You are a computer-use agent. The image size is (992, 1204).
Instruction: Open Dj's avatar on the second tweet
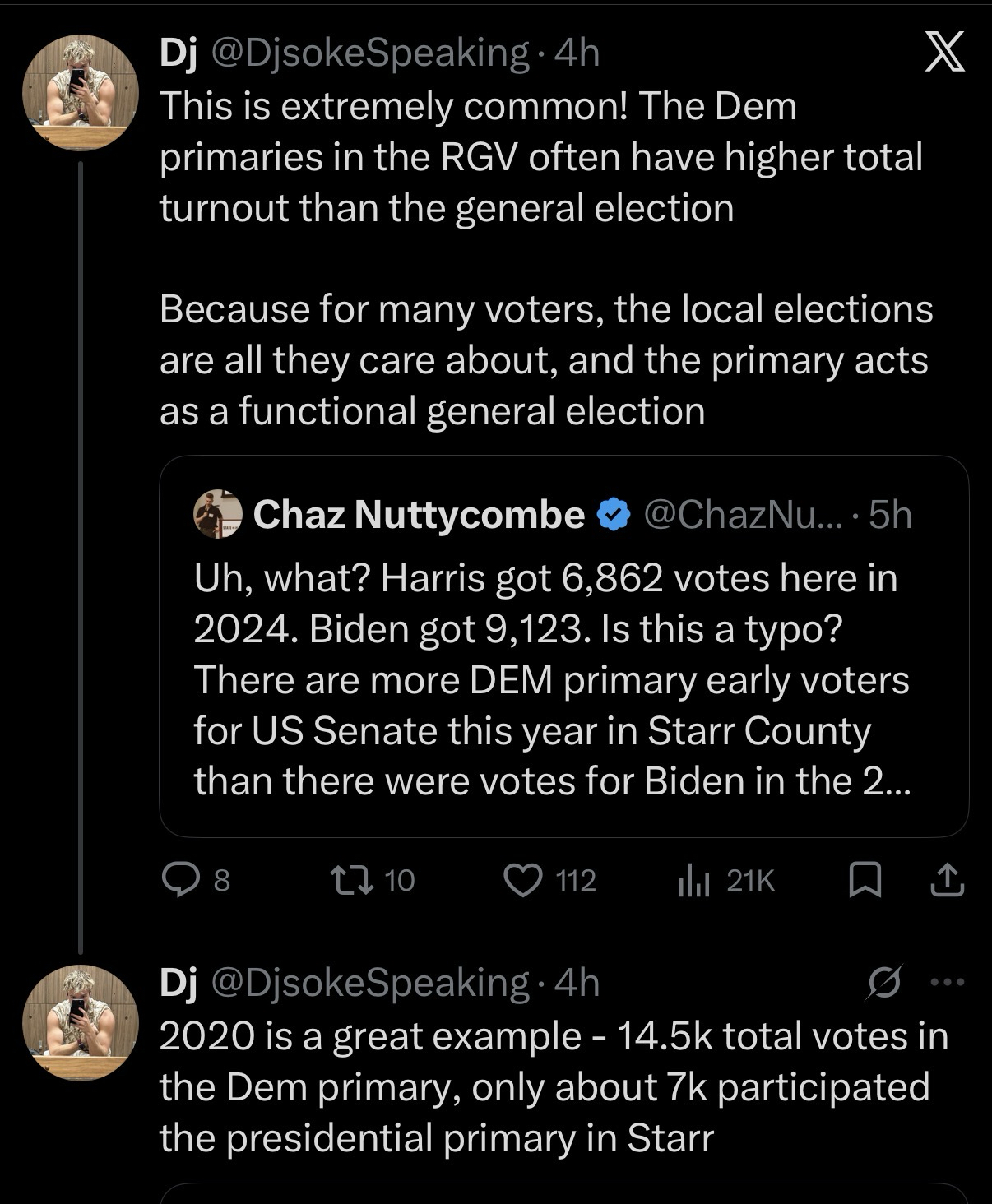click(80, 1022)
